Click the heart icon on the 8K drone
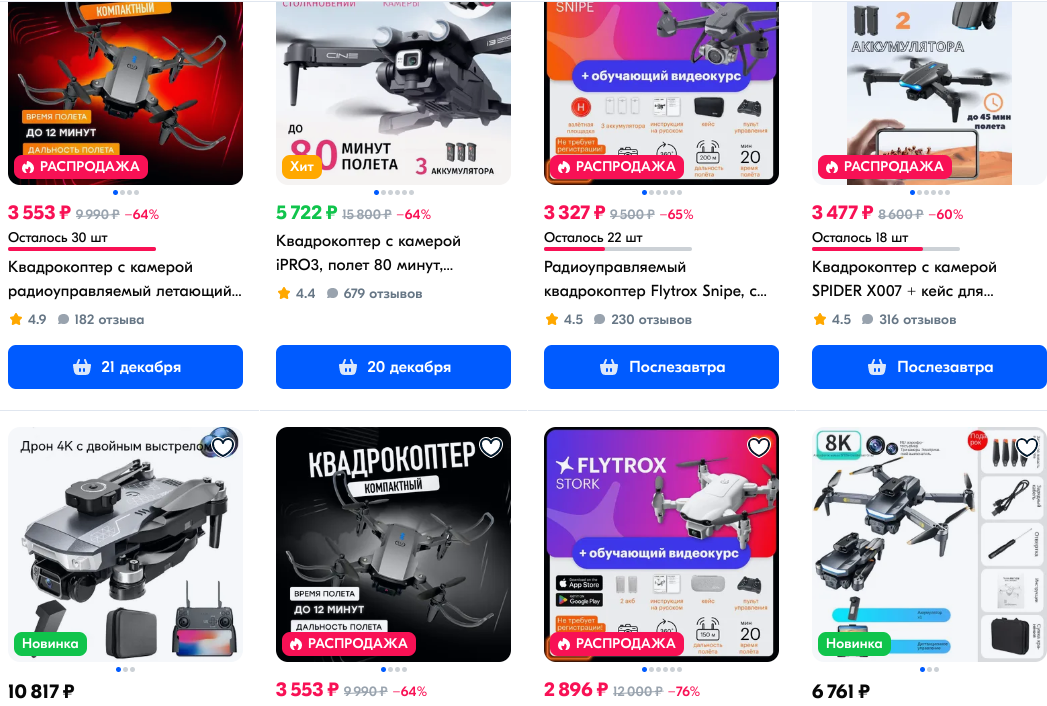 [1027, 447]
